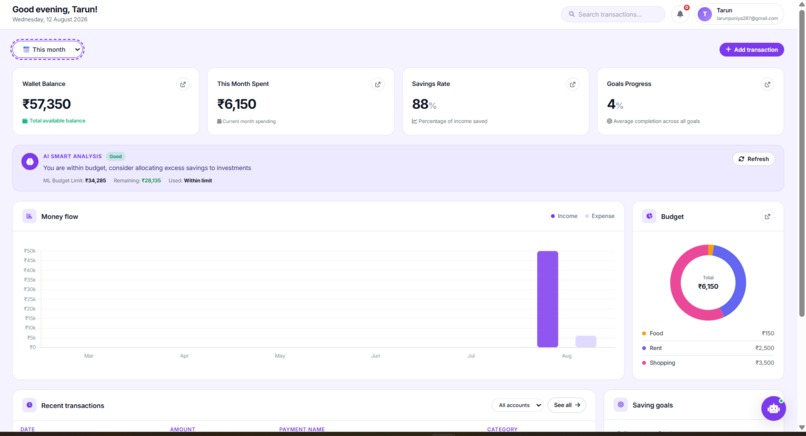Image resolution: width=806 pixels, height=436 pixels.
Task: Click the Good evening, Tarun! greeting
Action: (x=54, y=9)
